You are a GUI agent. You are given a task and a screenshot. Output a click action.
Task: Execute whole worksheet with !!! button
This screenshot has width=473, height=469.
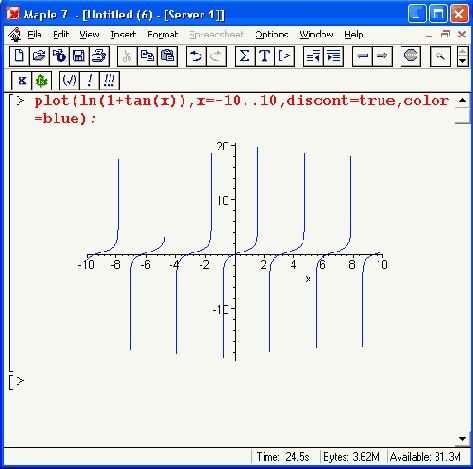coord(109,80)
